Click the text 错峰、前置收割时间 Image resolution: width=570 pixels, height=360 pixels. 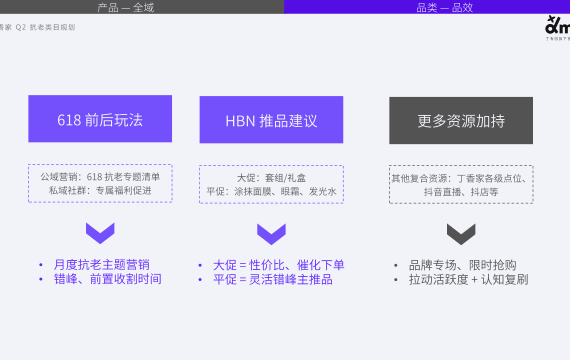point(108,279)
